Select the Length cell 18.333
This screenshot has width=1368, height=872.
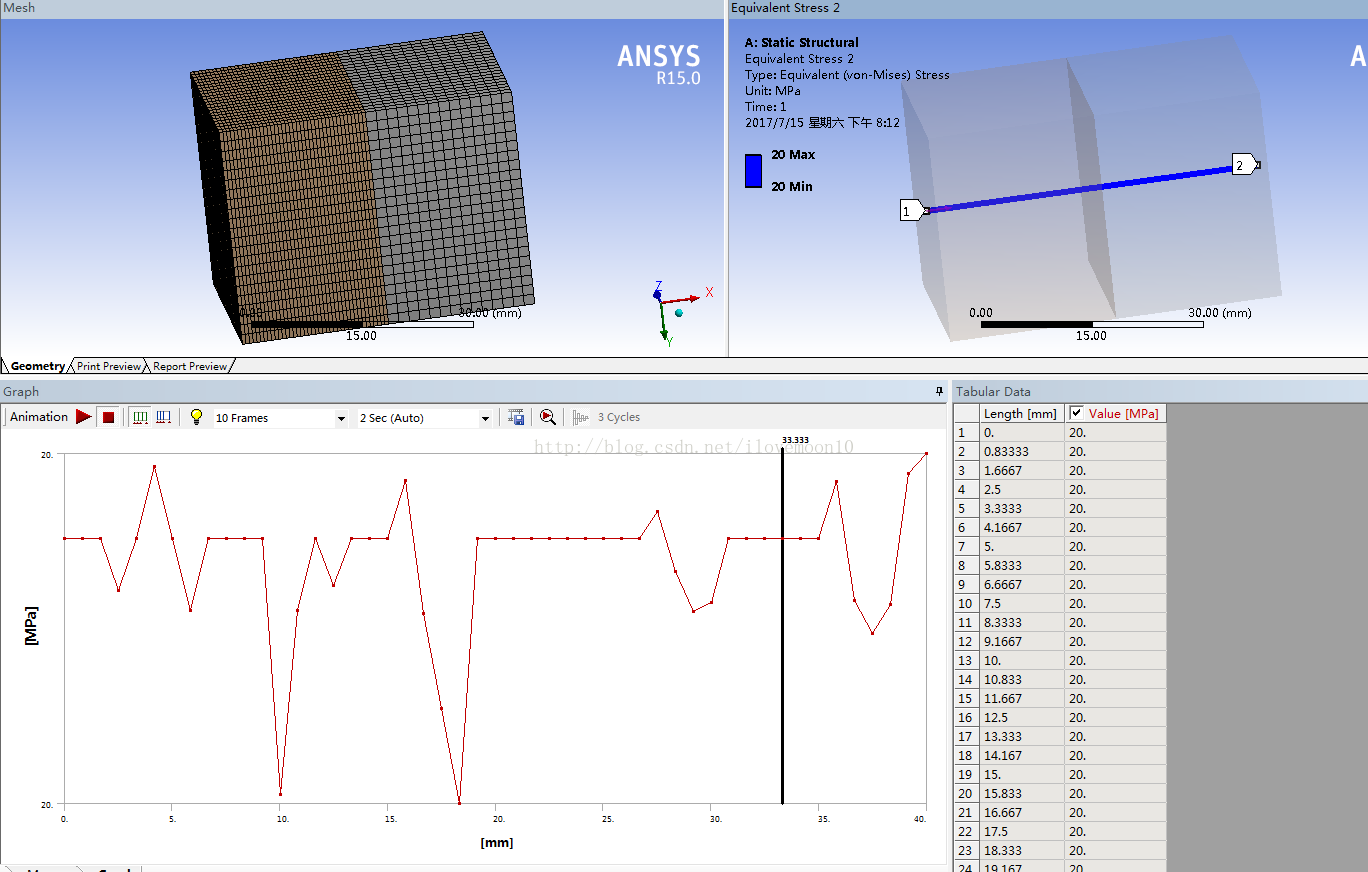1022,850
